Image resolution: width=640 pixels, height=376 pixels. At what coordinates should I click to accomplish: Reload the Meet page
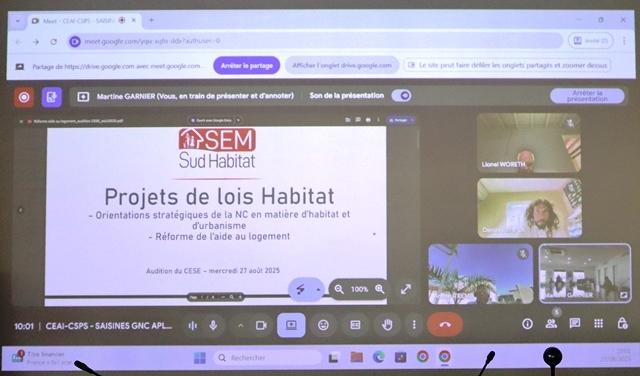tap(53, 42)
